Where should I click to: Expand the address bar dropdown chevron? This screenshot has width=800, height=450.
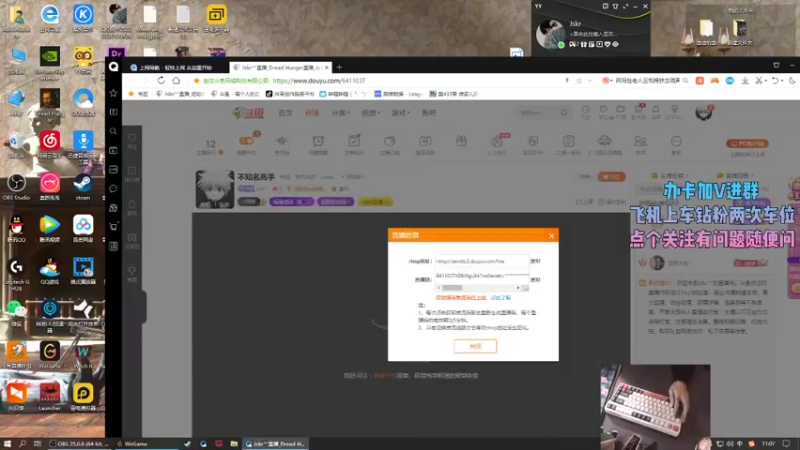point(590,81)
